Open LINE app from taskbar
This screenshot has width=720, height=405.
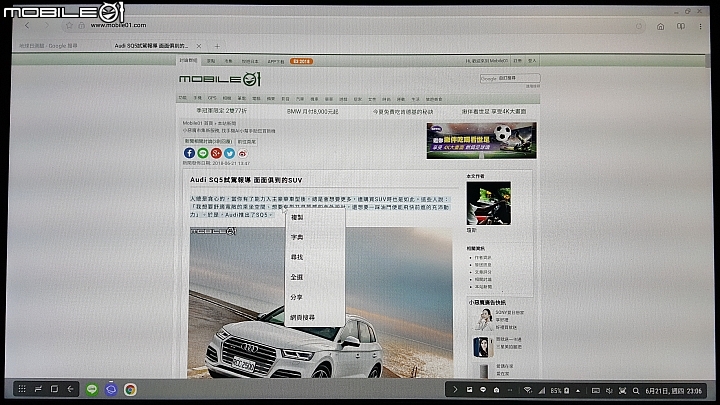click(92, 390)
